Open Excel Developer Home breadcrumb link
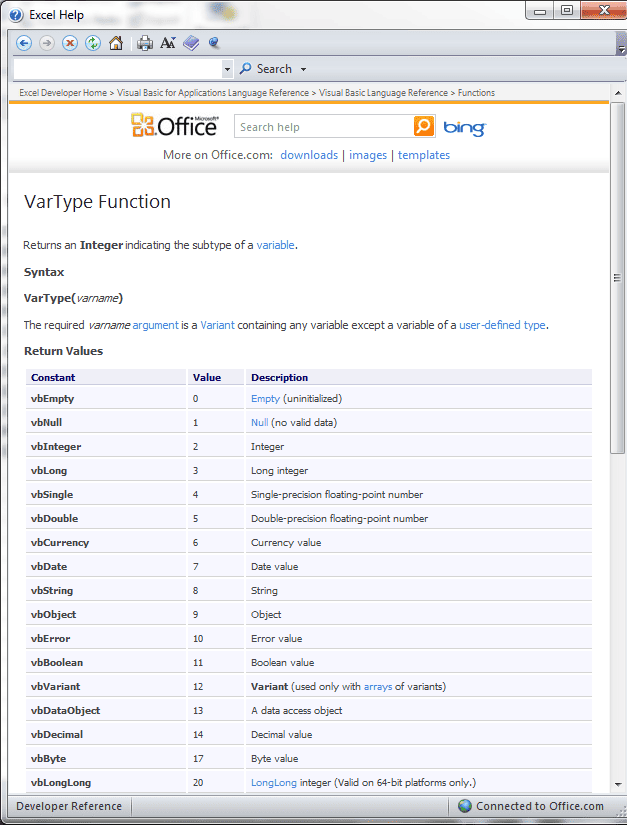This screenshot has height=825, width=627. click(63, 93)
